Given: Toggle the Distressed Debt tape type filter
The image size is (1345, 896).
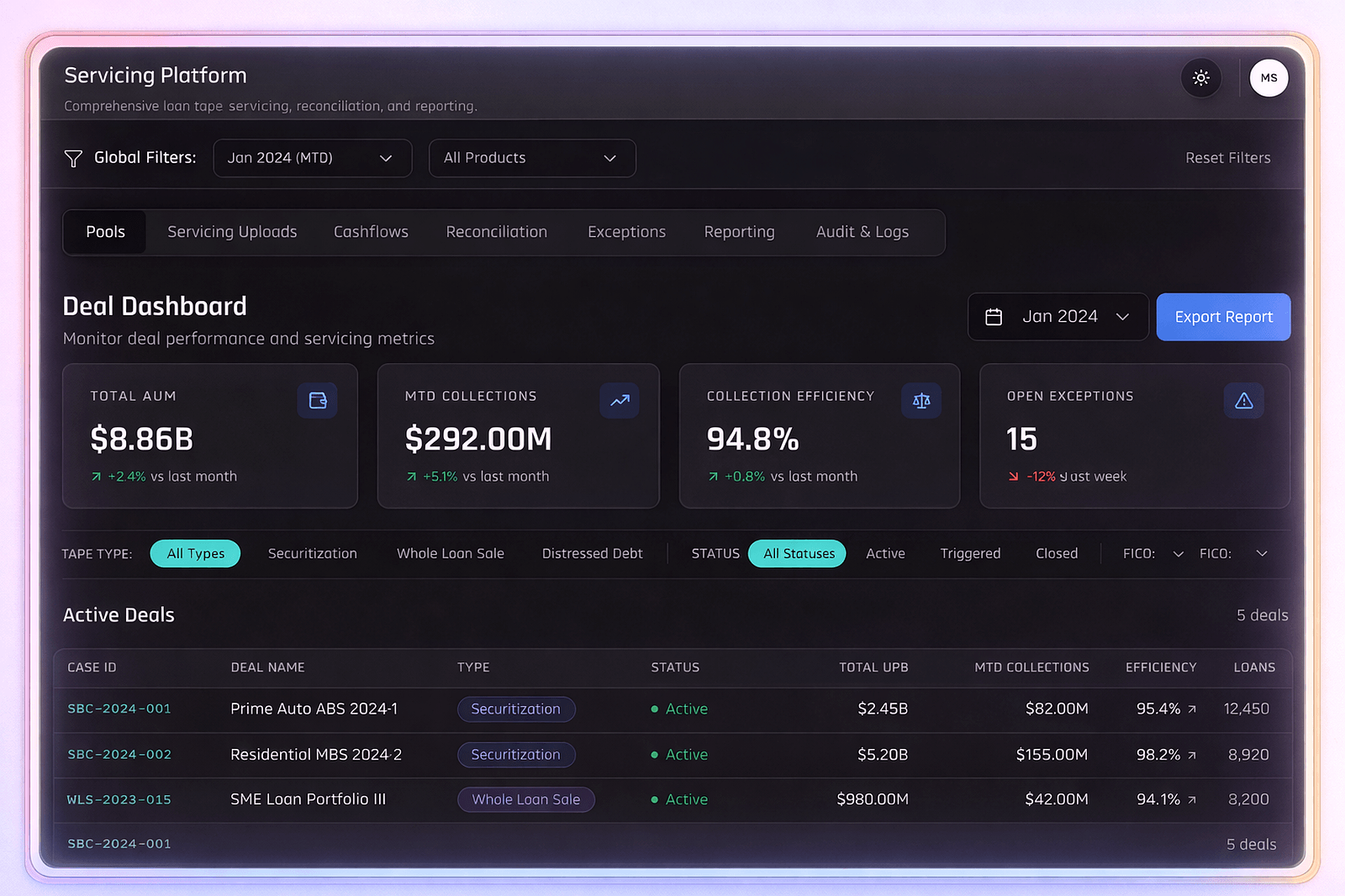Looking at the screenshot, I should click(x=592, y=554).
